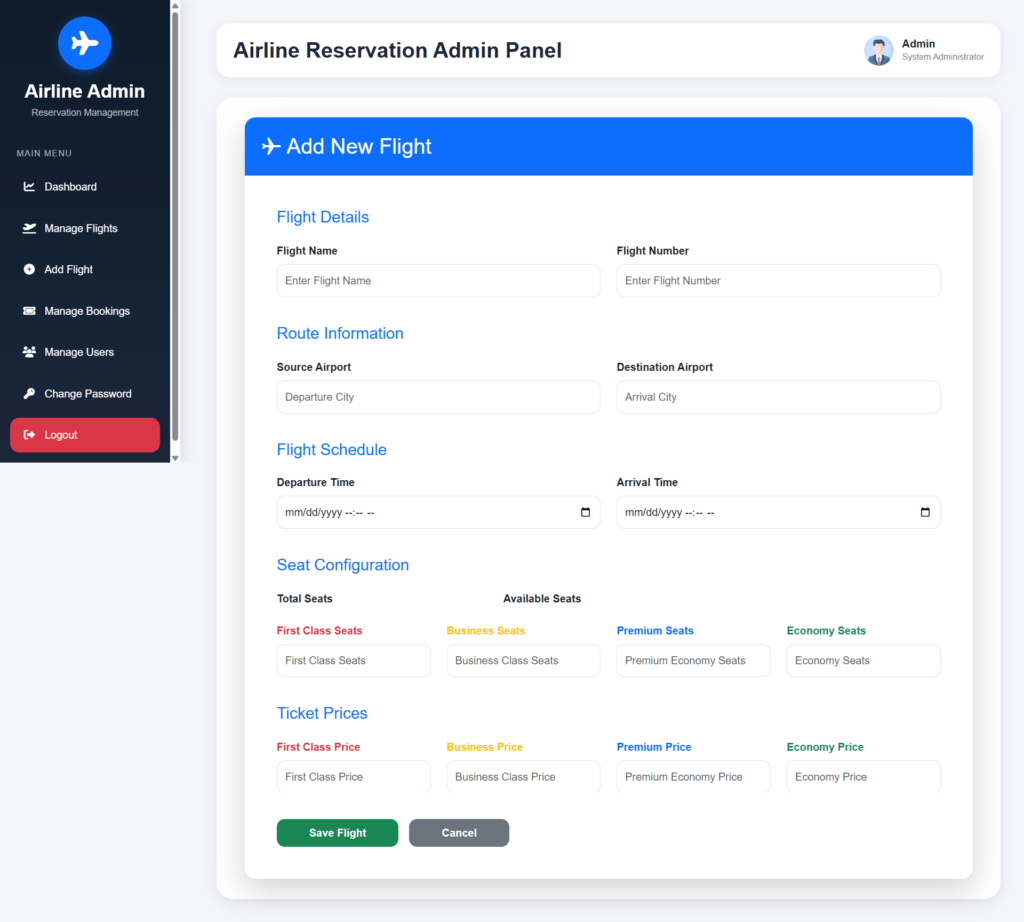Screen dimensions: 1024x922
Task: Click the Flight Details section heading
Action: click(323, 217)
